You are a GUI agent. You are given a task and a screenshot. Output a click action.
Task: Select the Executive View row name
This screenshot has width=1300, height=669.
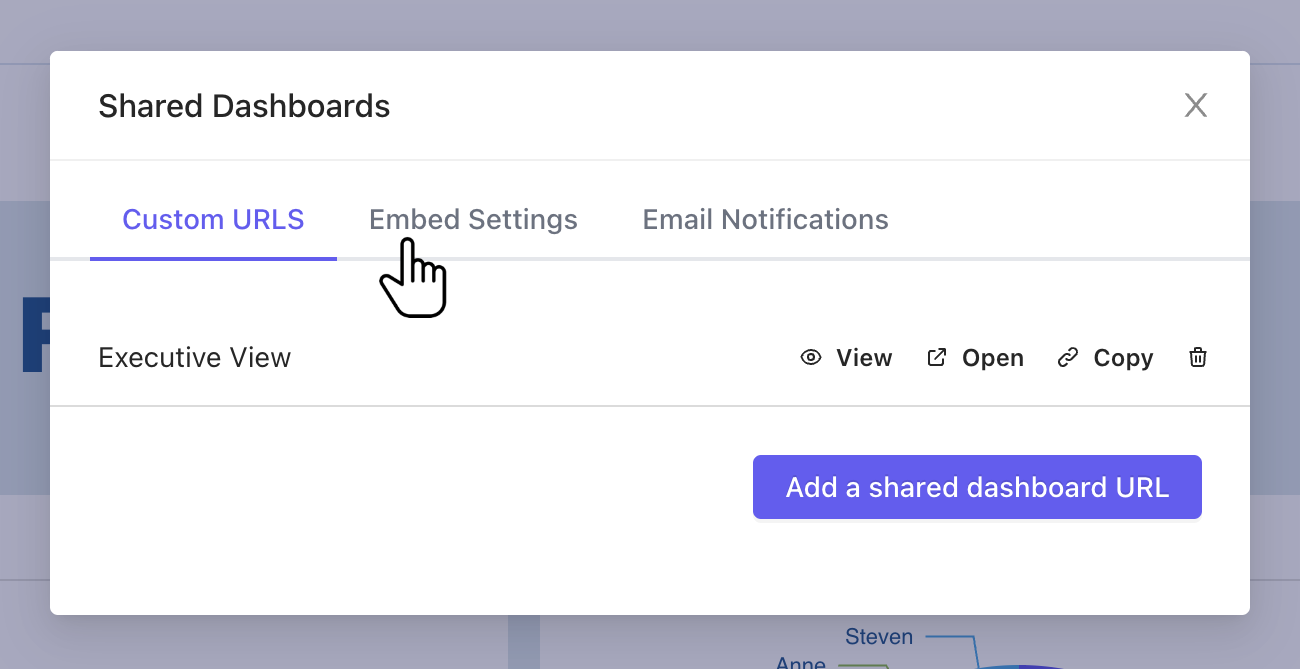point(194,358)
